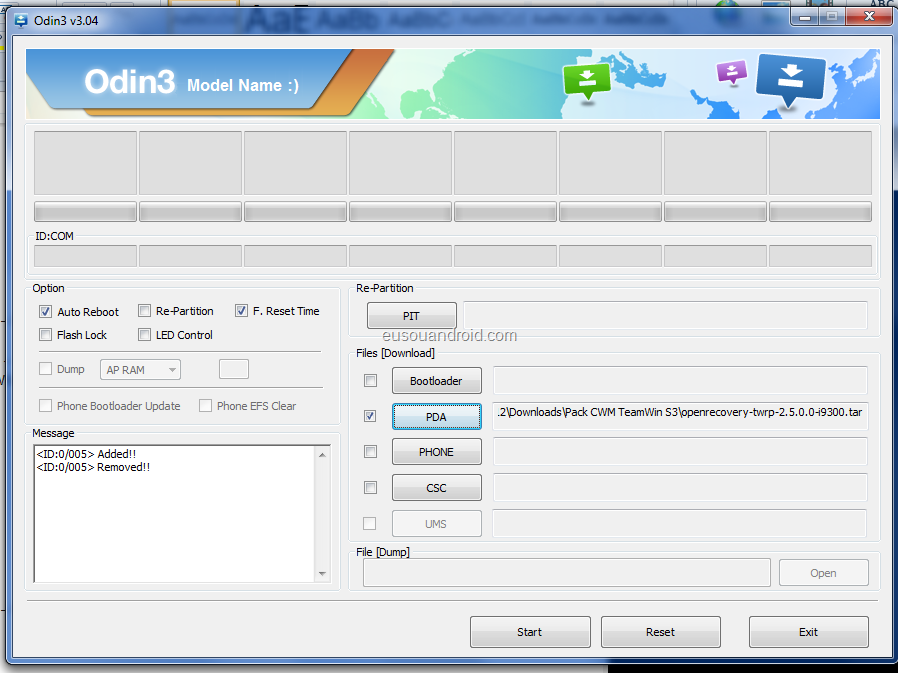Click the small box beside AP RAM dropdown
Viewport: 898px width, 673px height.
(234, 369)
